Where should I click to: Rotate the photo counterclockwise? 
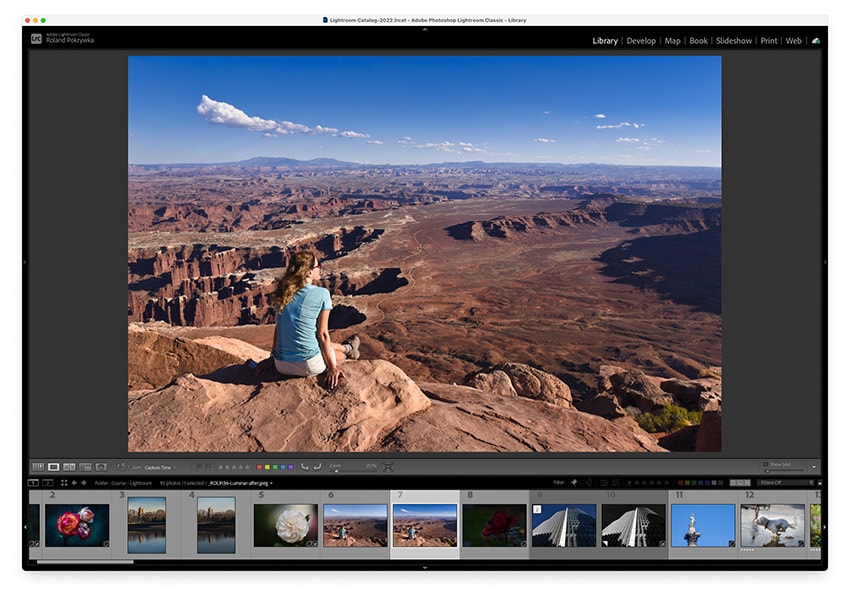[305, 467]
